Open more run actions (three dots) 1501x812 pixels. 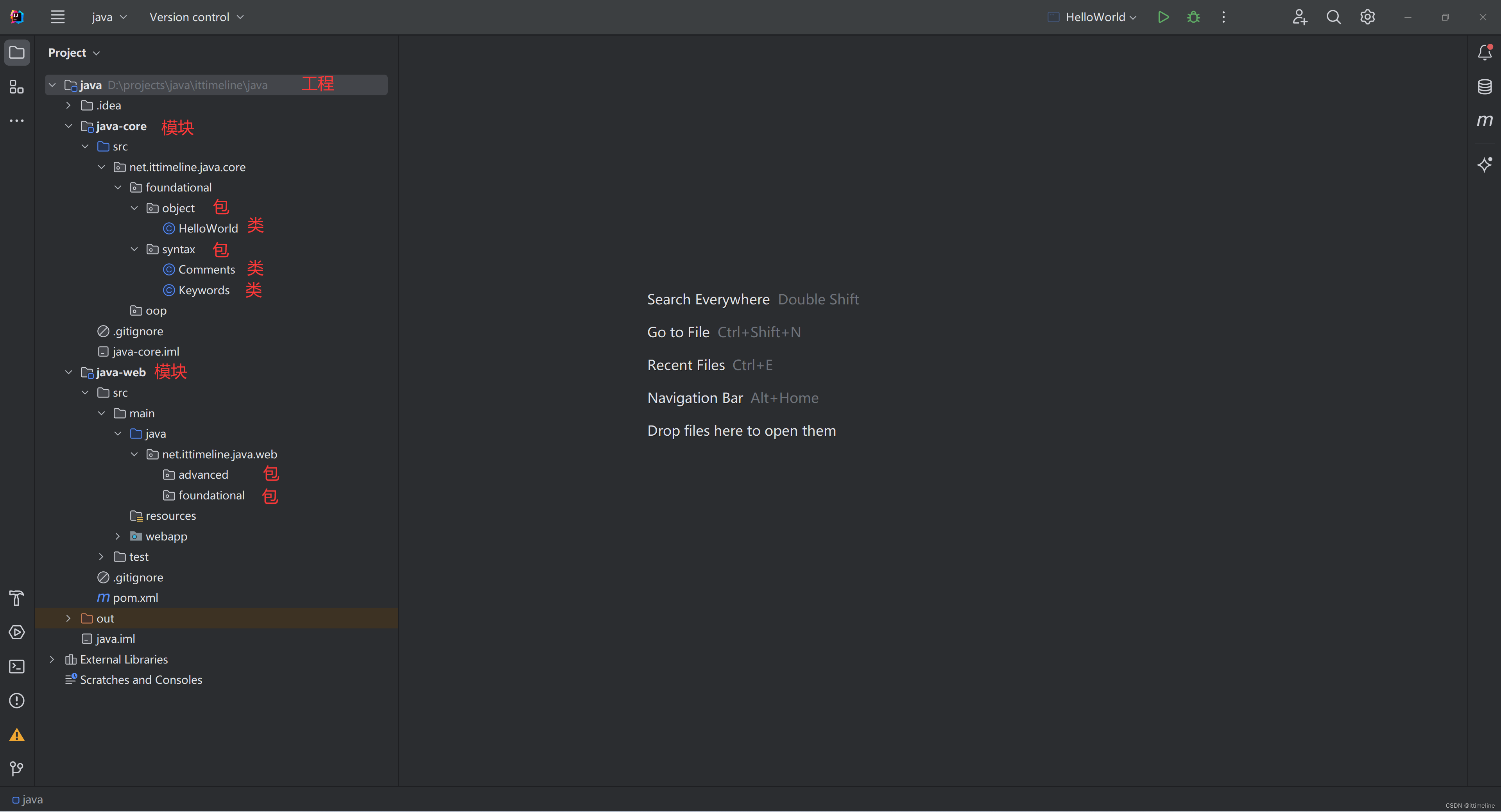1223,17
